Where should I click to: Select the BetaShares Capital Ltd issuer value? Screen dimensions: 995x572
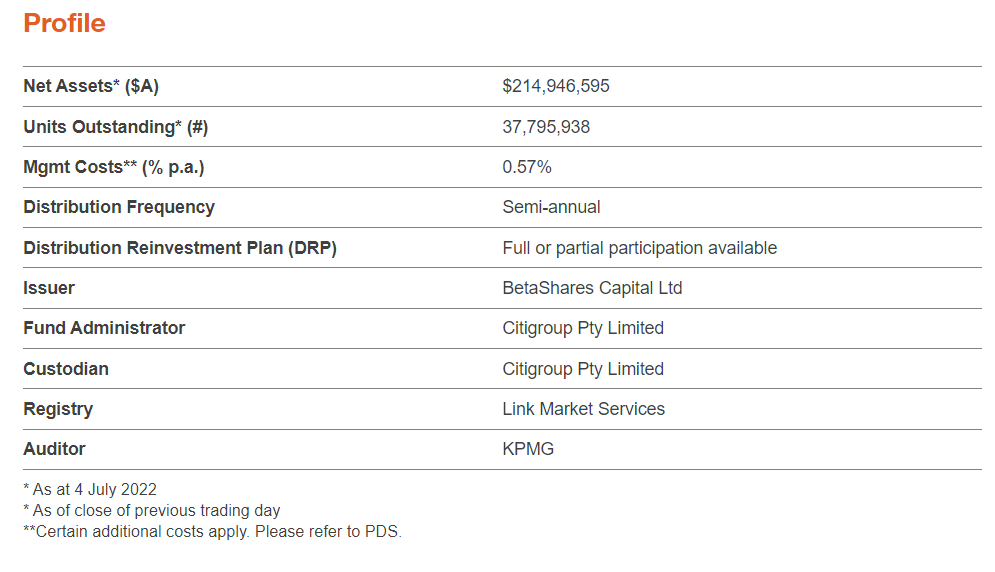pos(592,288)
